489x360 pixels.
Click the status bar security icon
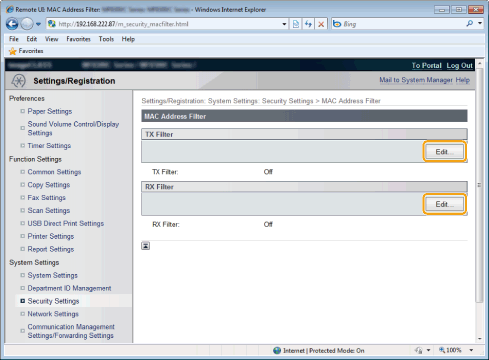[x=419, y=350]
